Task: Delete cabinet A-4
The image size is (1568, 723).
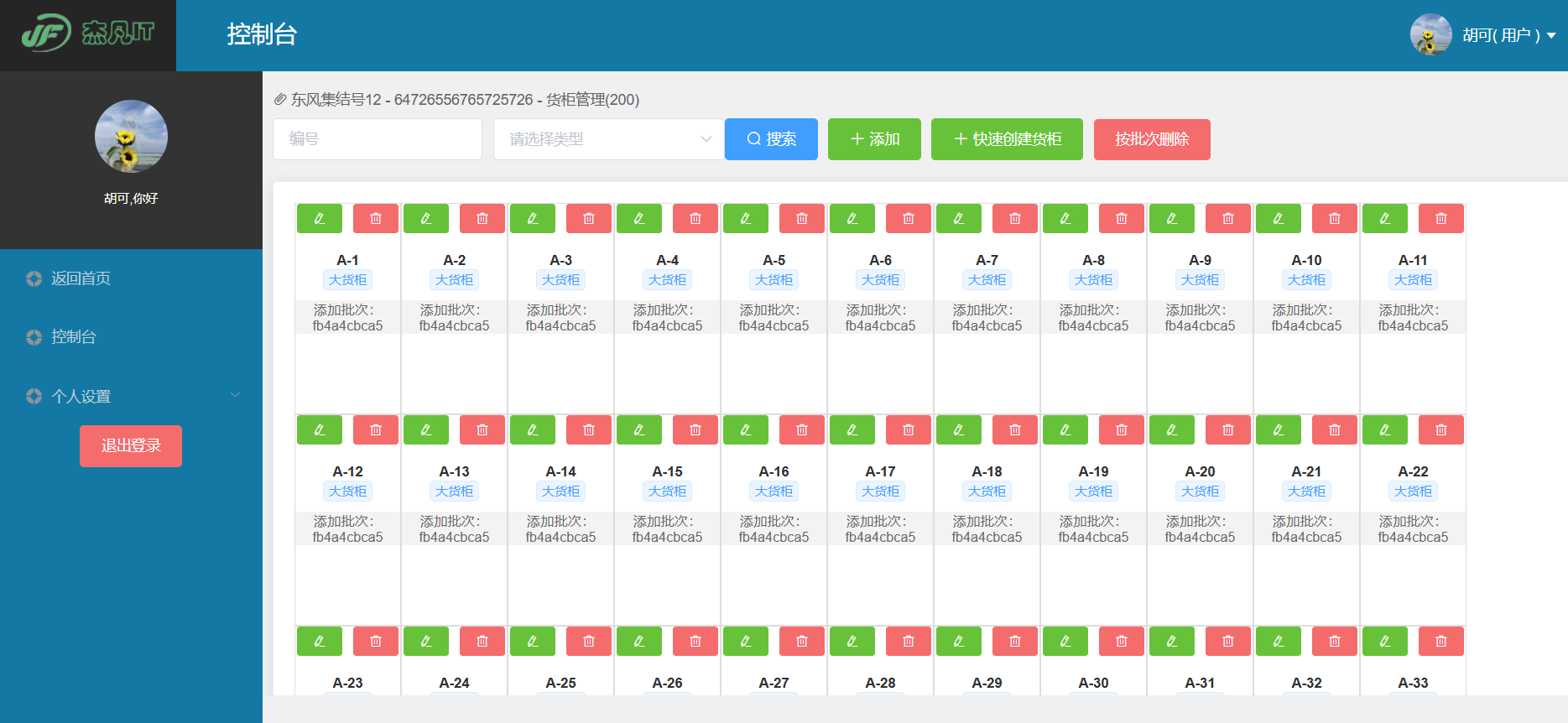Action: pos(695,218)
